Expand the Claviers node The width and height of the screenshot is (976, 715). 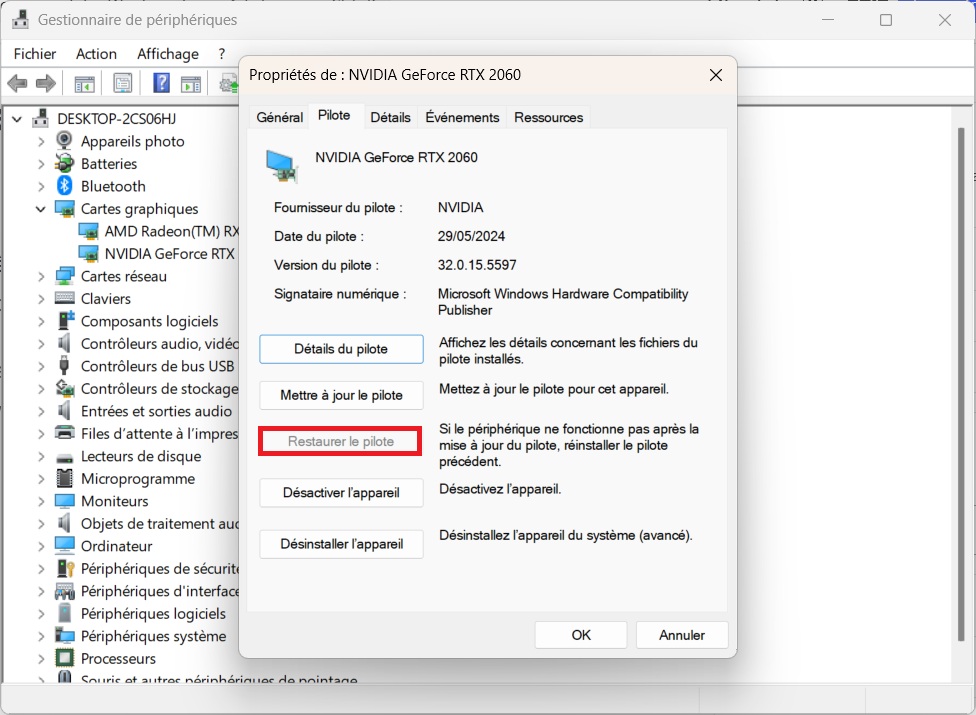(x=41, y=299)
